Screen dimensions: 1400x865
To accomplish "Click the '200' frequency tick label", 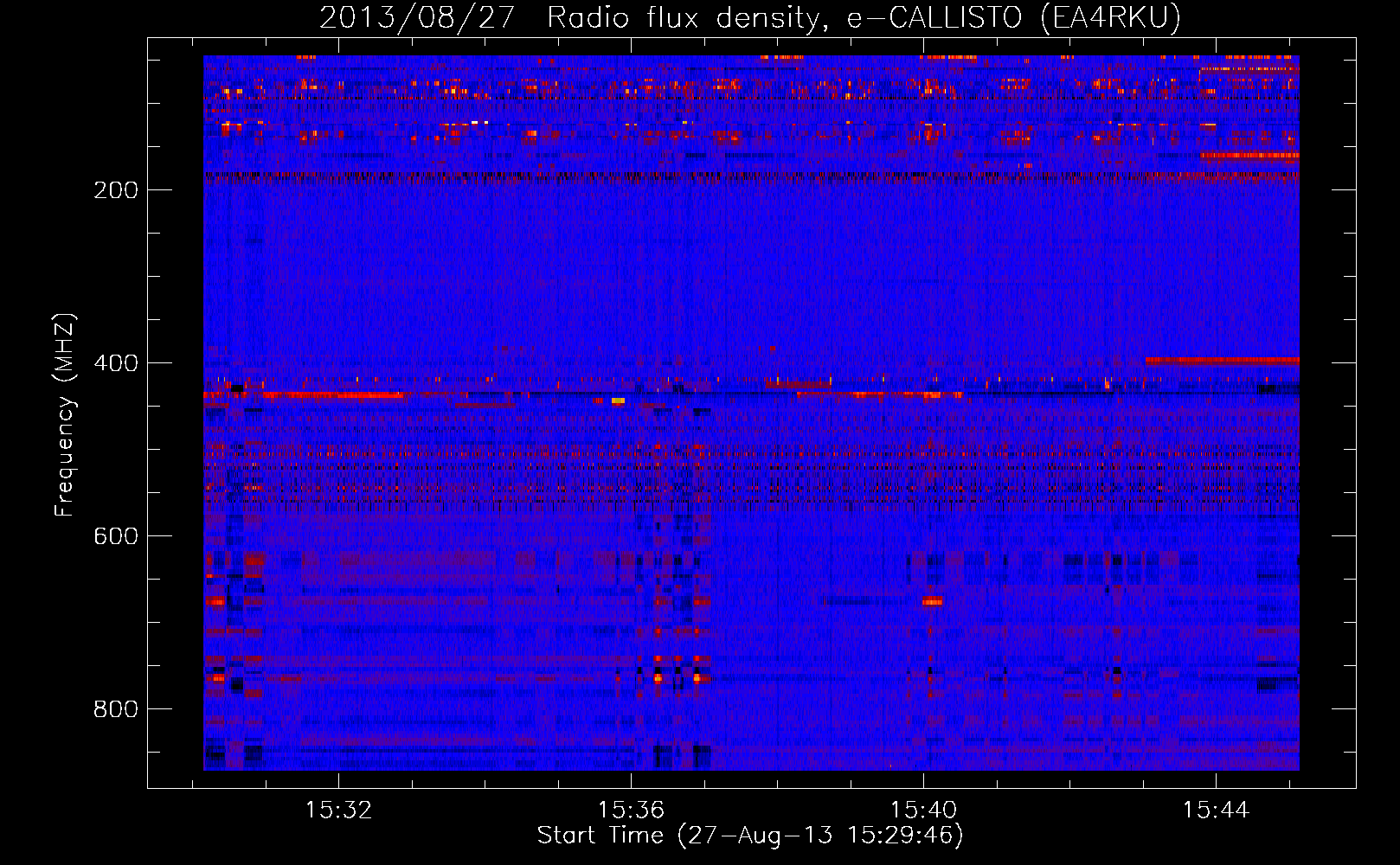I will (x=115, y=190).
